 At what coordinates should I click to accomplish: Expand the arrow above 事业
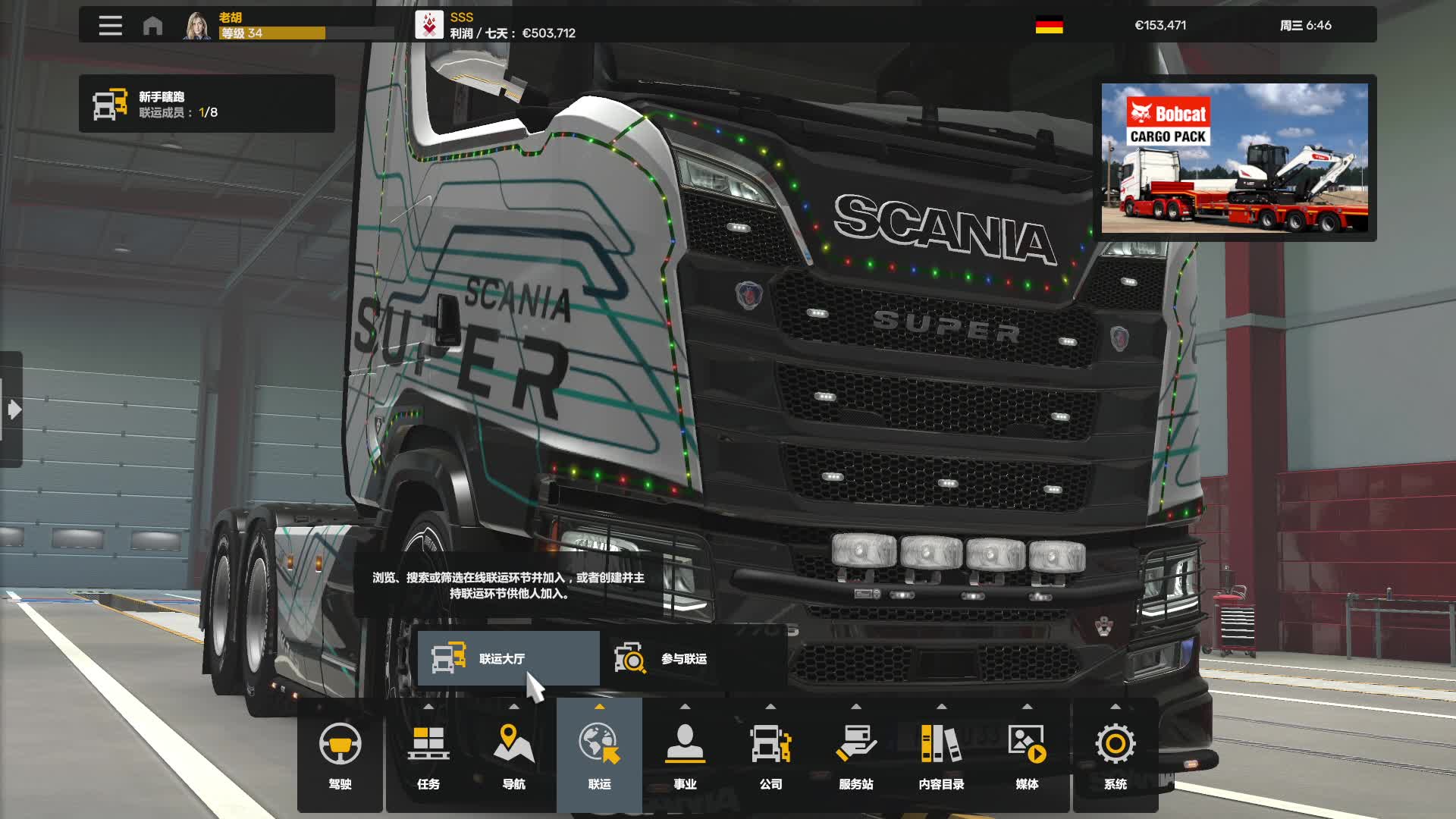pos(685,707)
